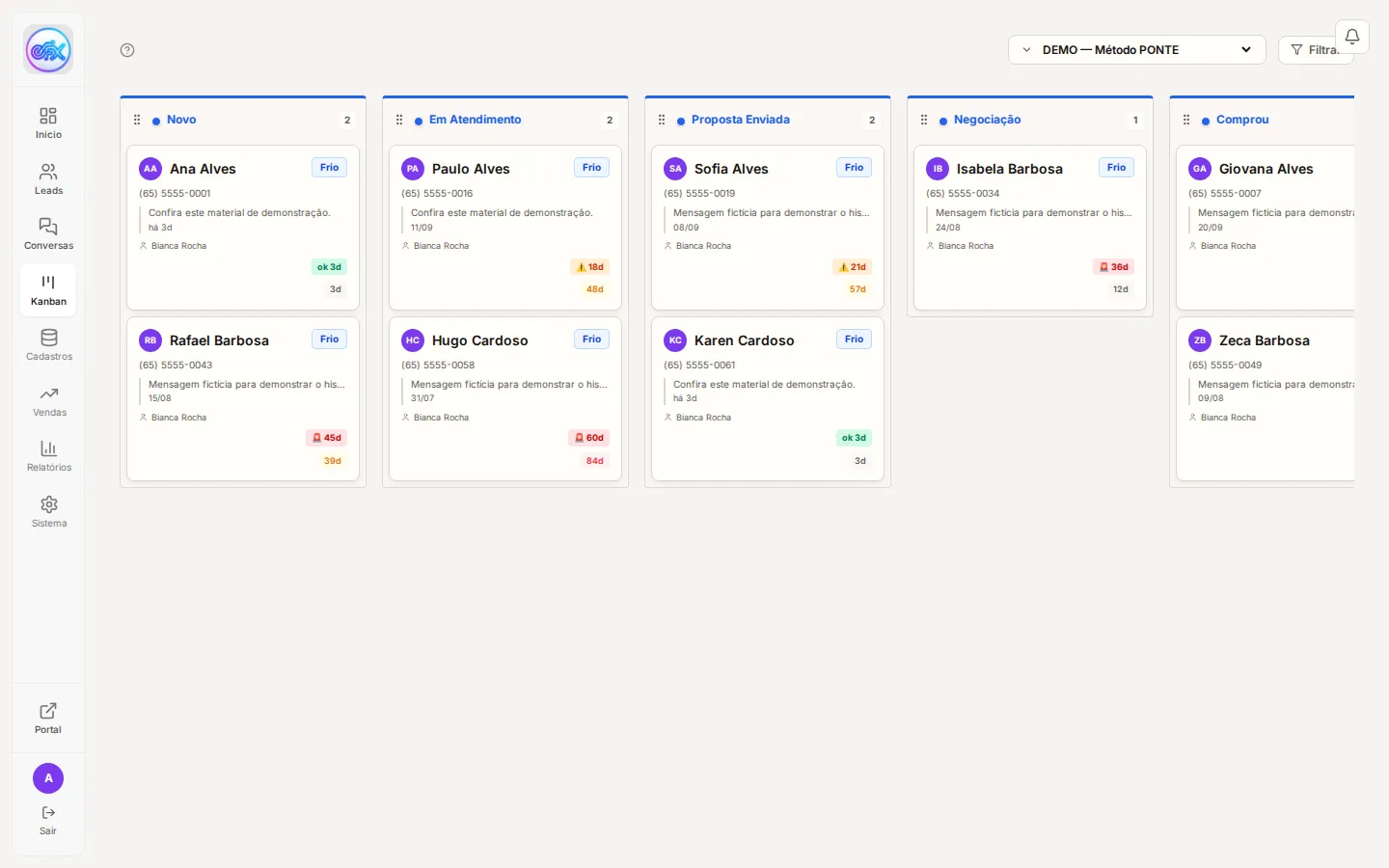This screenshot has width=1389, height=868.
Task: Click the KC avatar on Karen Cardoso card
Action: [675, 340]
